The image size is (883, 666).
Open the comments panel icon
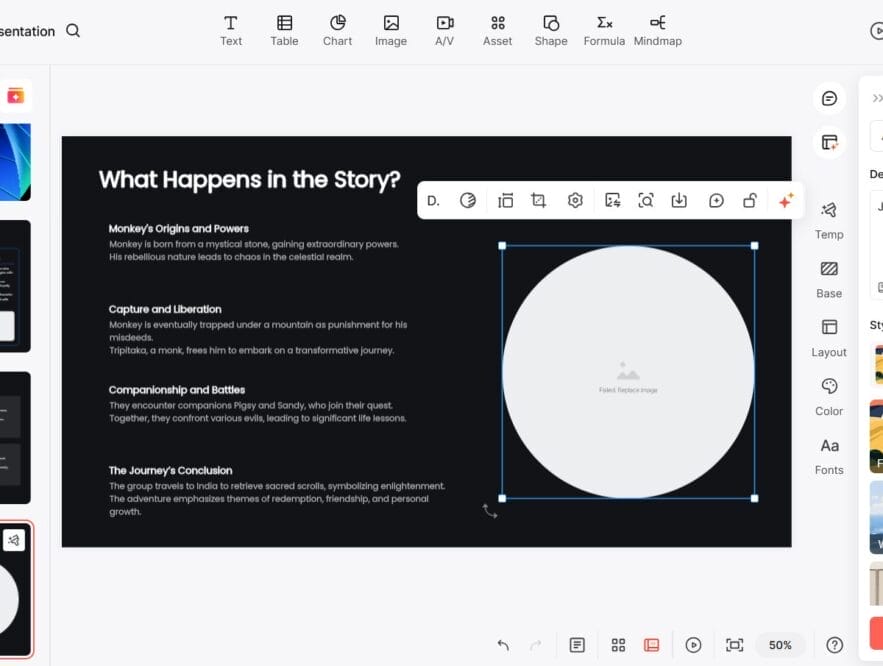click(829, 98)
